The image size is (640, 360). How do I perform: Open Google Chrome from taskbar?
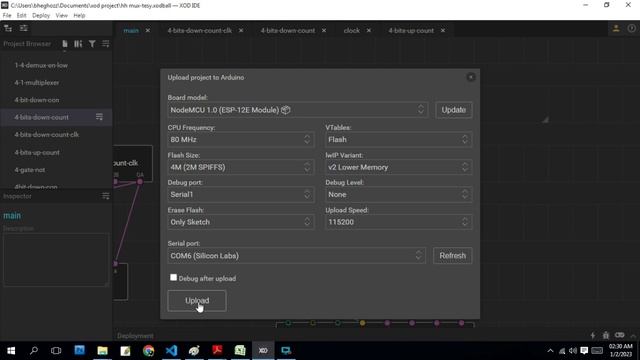[x=149, y=351]
